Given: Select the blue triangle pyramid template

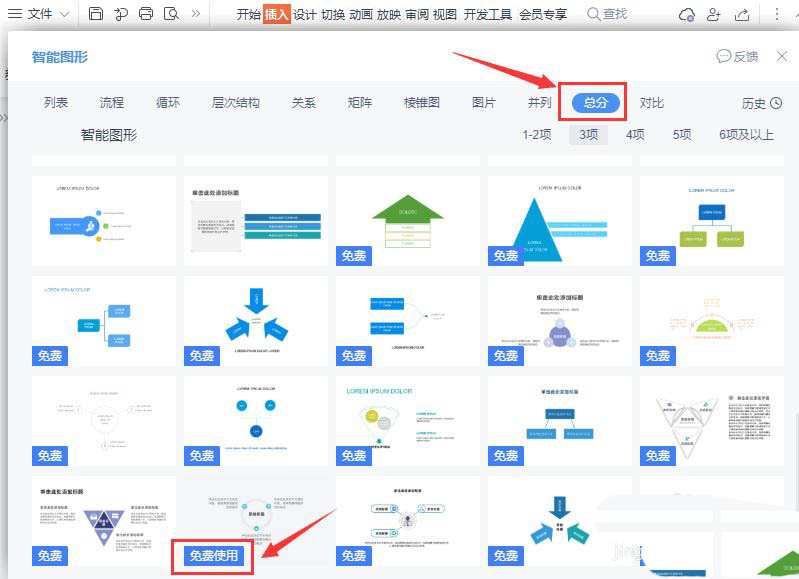Looking at the screenshot, I should click(560, 221).
